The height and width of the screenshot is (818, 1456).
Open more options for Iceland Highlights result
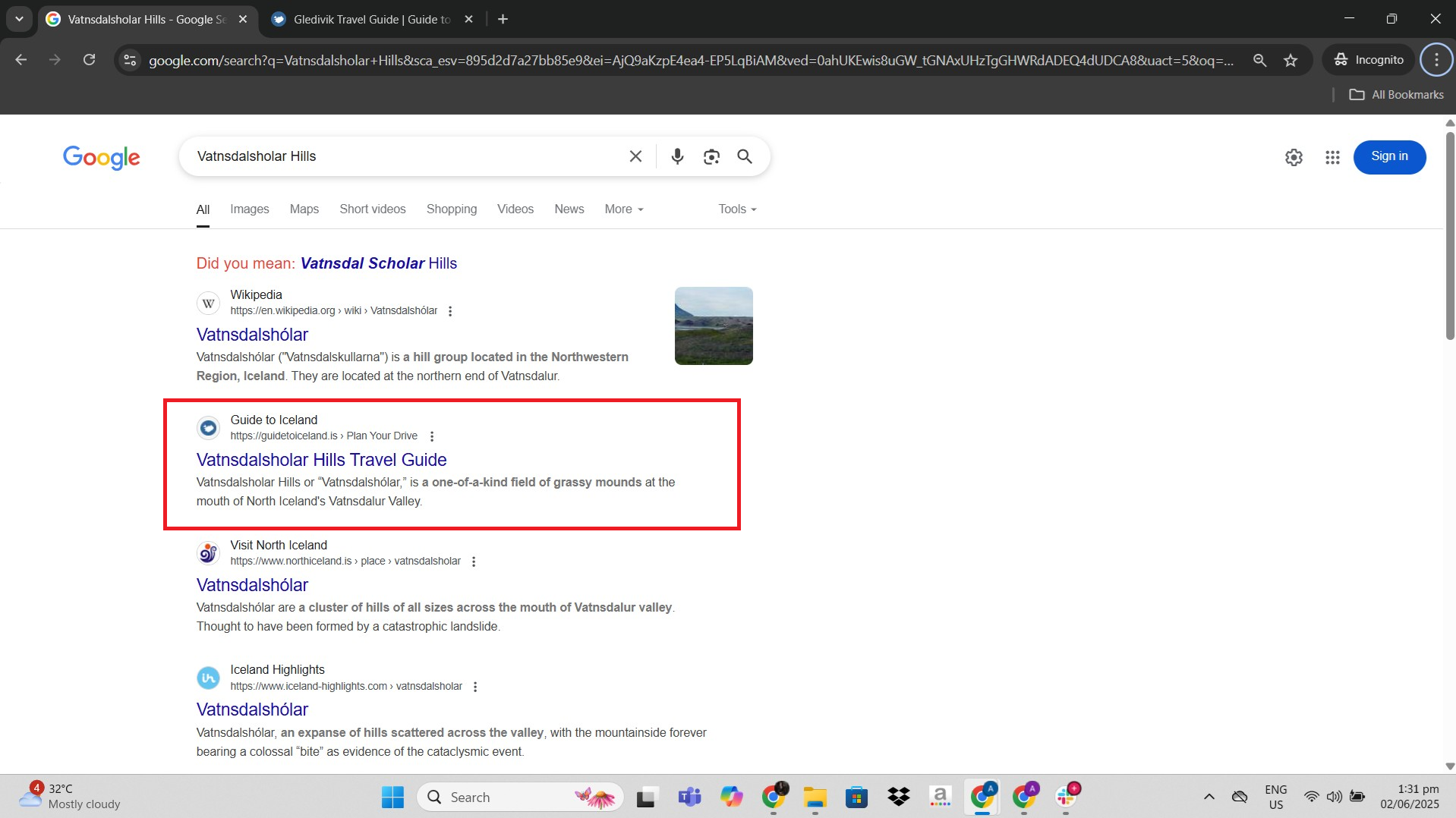click(x=475, y=687)
